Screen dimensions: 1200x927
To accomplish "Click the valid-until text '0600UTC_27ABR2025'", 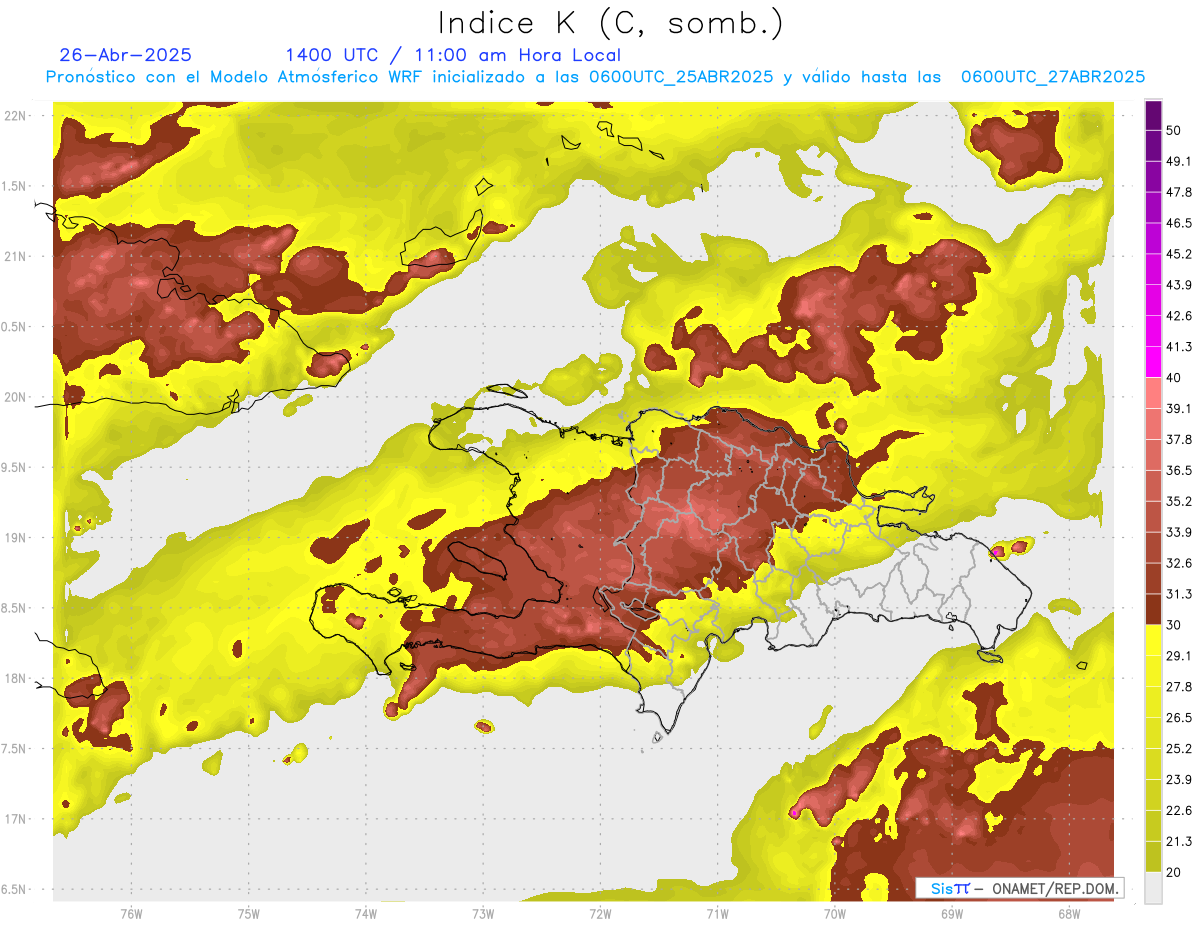I will click(1053, 77).
